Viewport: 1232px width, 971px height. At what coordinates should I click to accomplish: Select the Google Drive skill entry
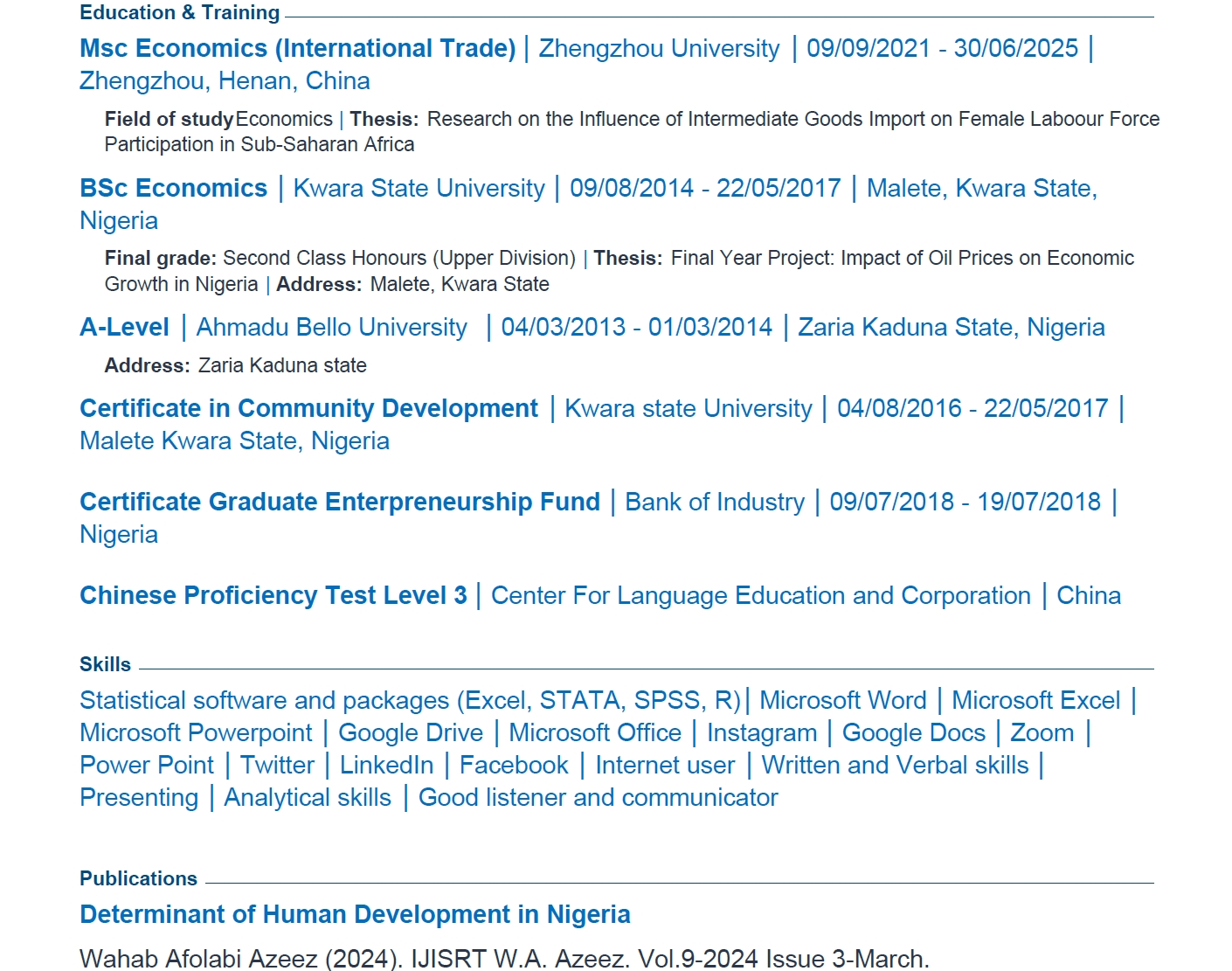(x=410, y=732)
